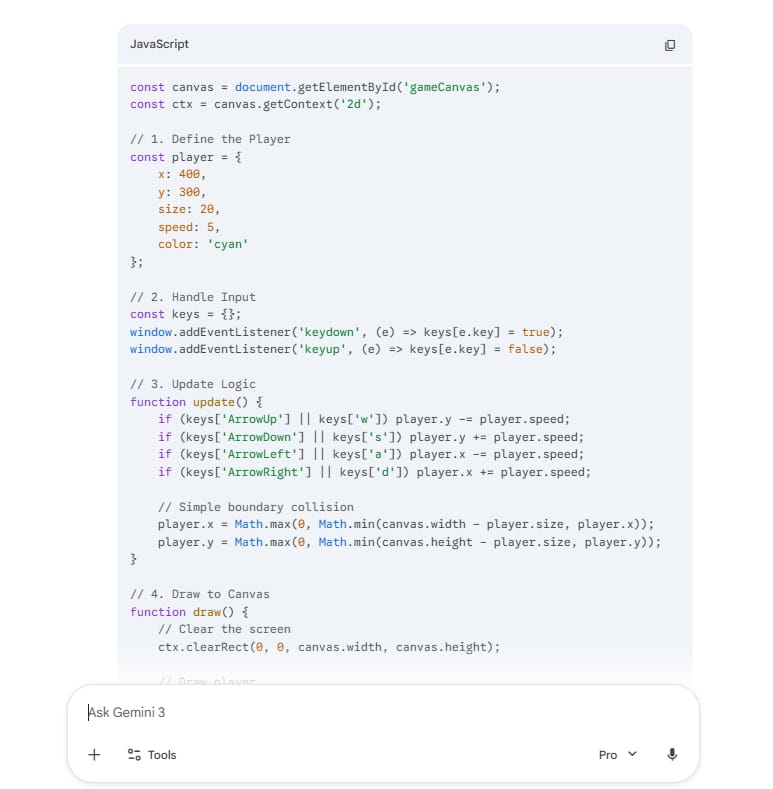Click the player.x Math.max clamp line
Image resolution: width=773 pixels, height=789 pixels.
(406, 525)
